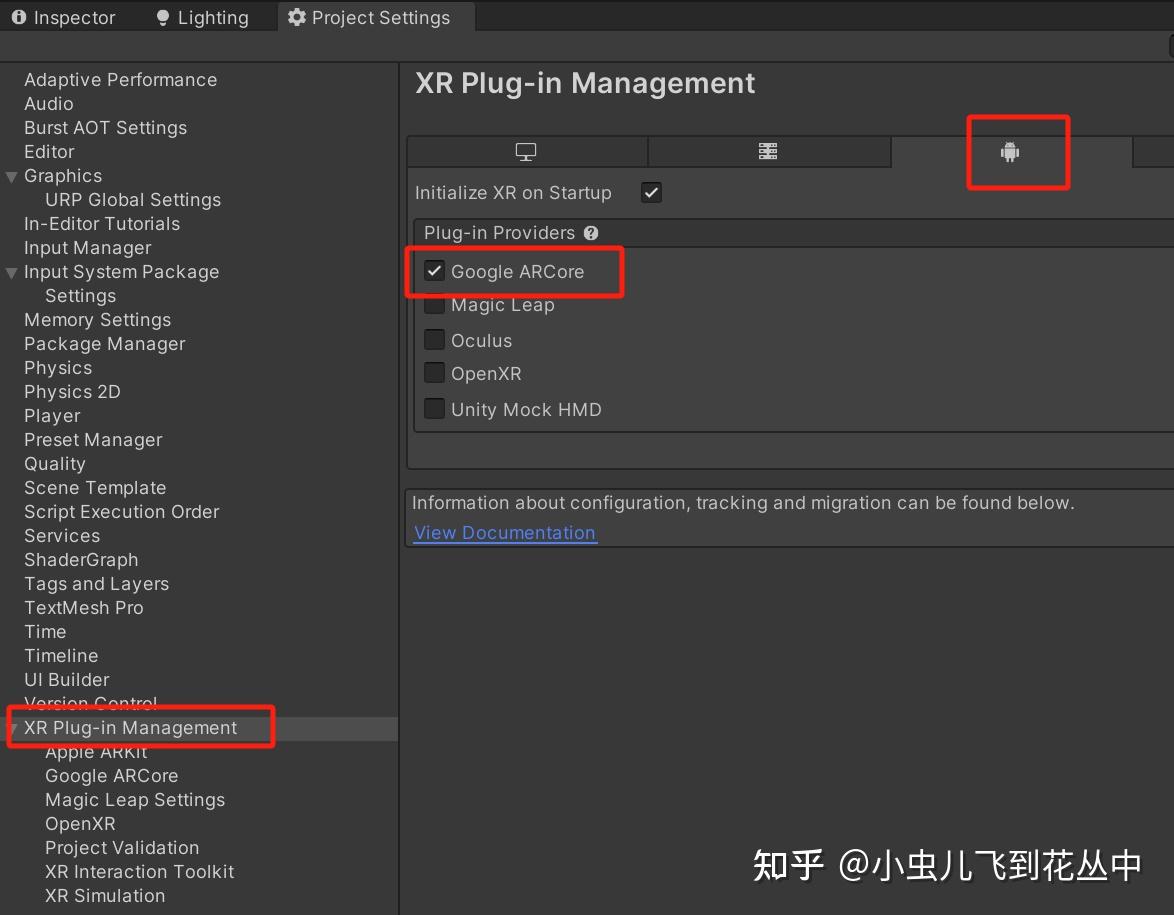Uncheck Initialize XR on Startup
The width and height of the screenshot is (1174, 915).
coord(651,192)
